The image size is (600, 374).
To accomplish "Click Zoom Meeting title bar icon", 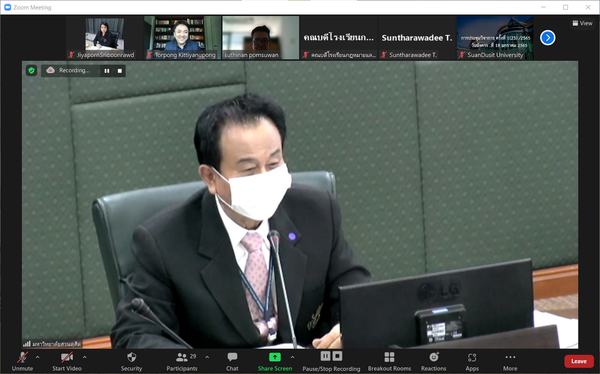I will (7, 7).
